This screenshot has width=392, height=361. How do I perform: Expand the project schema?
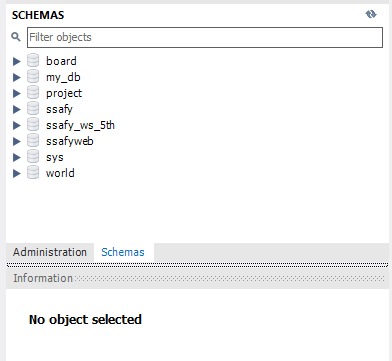click(x=16, y=93)
